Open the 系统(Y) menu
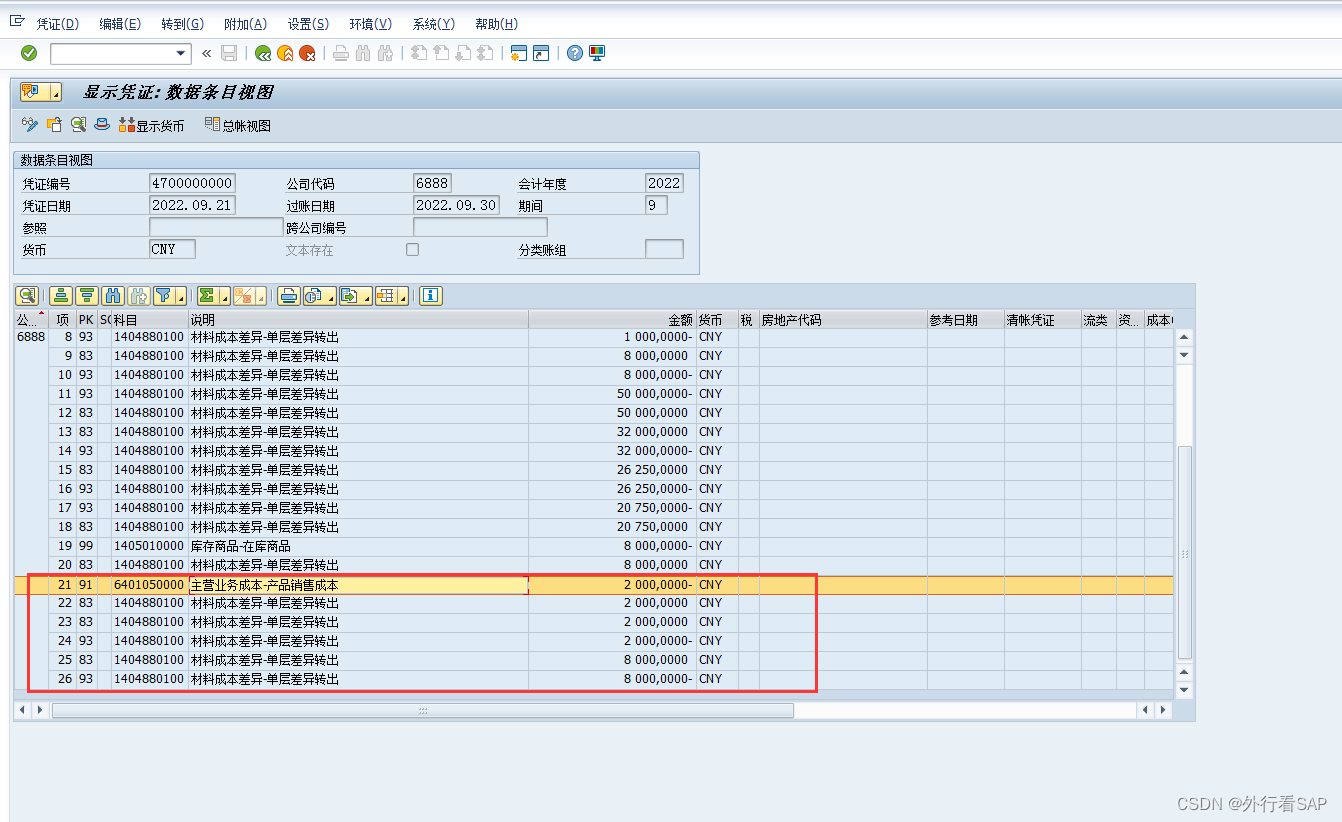 (433, 23)
